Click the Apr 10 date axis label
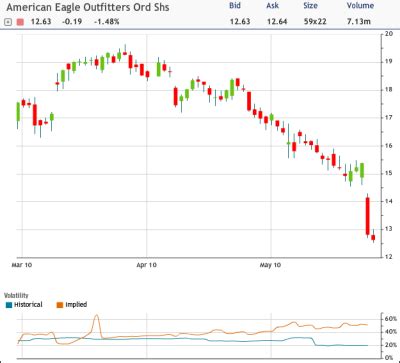Image resolution: width=400 pixels, height=363 pixels. click(x=146, y=265)
